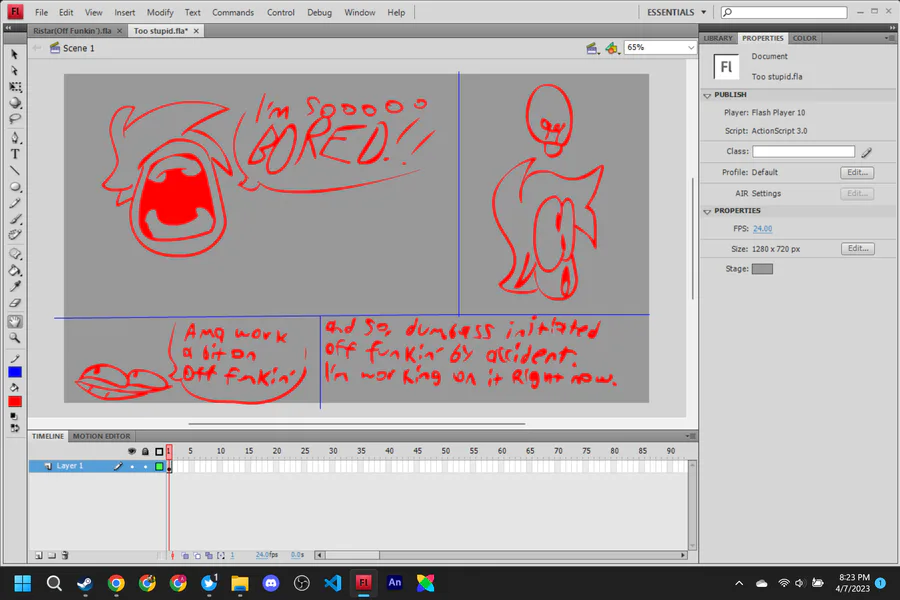
Task: Select the Subselection tool
Action: (15, 71)
